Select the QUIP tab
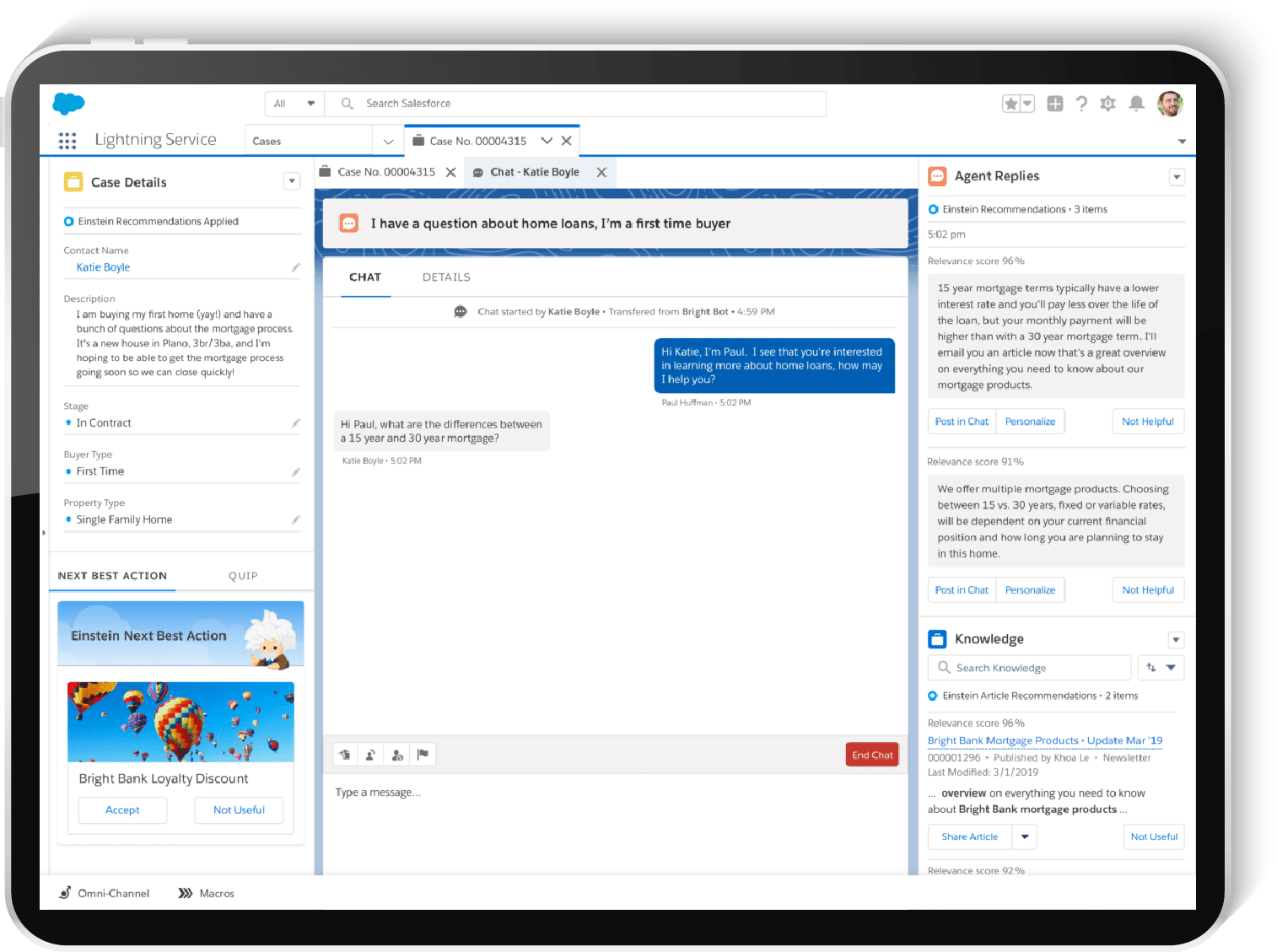 pos(243,576)
